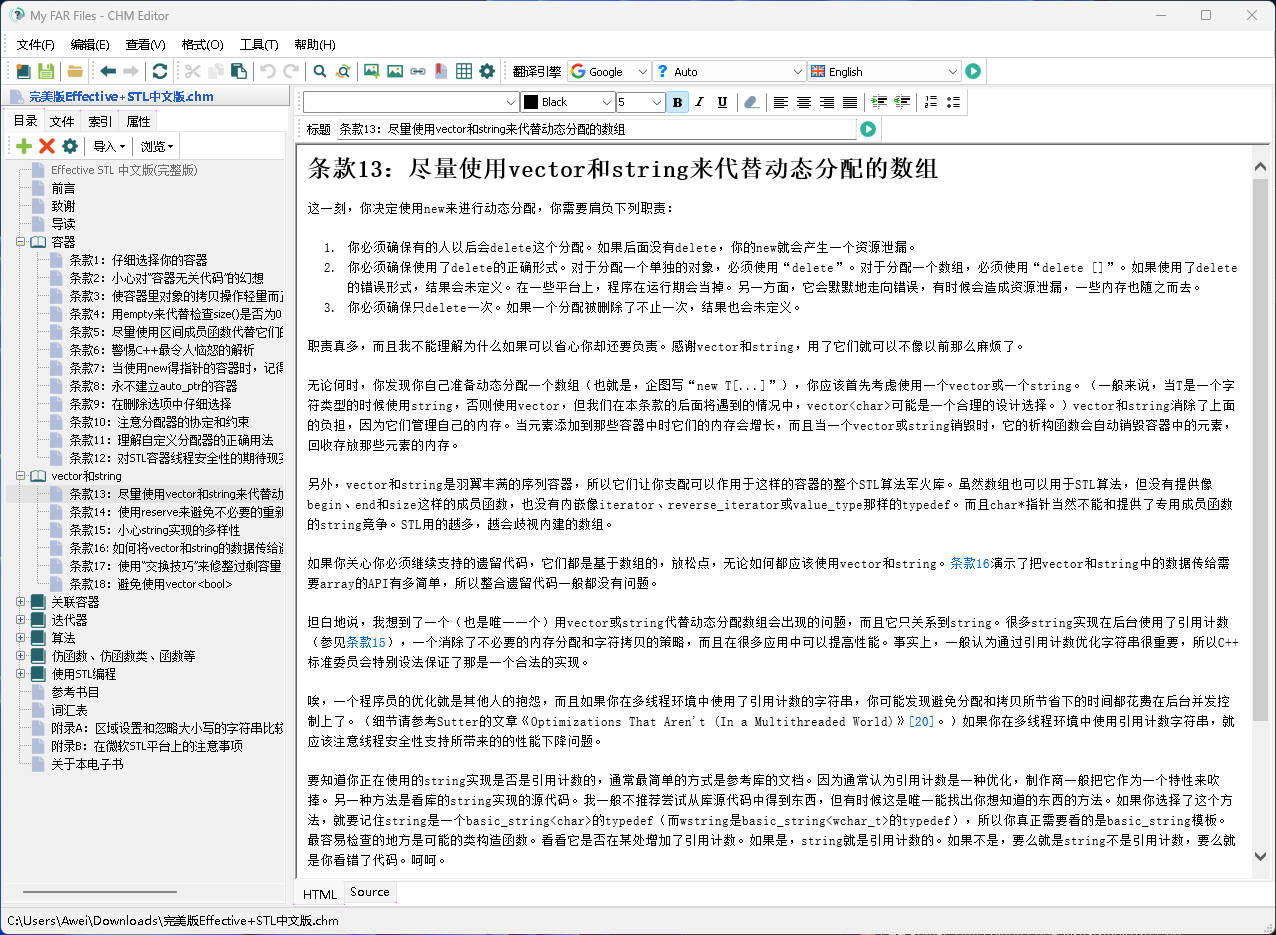1276x935 pixels.
Task: Expand the 关联容器 tree node
Action: point(20,602)
